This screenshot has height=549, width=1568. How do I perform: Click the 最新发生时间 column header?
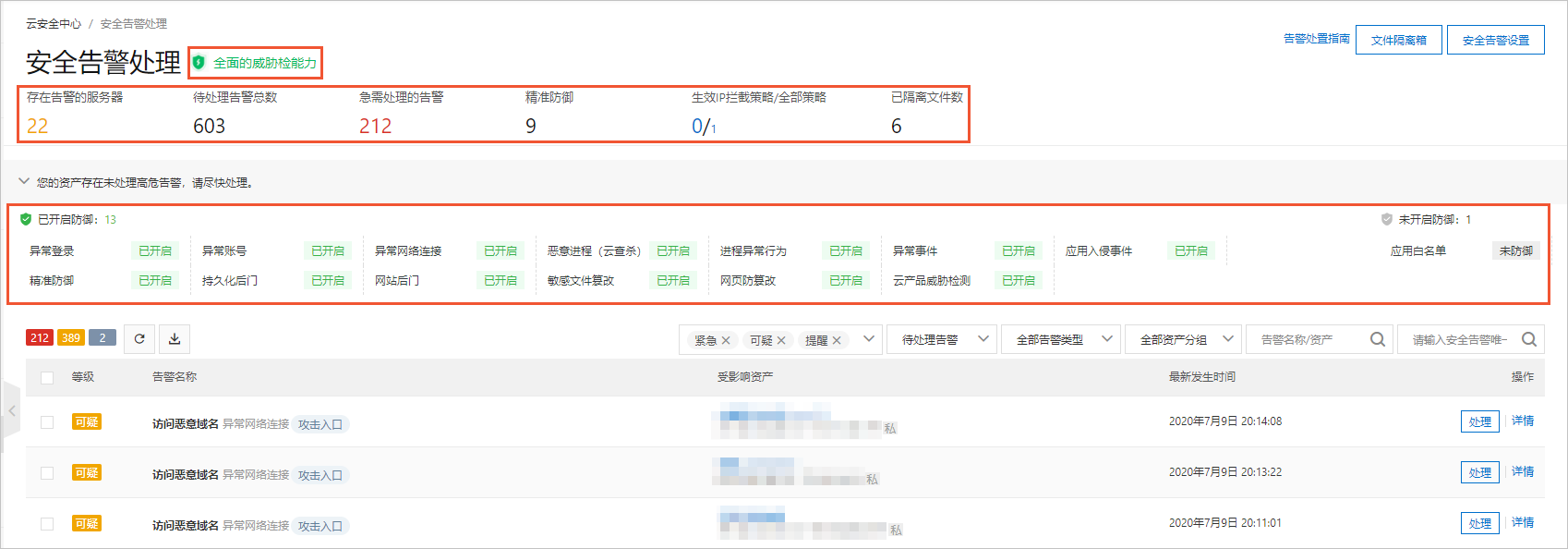pyautogui.click(x=1202, y=377)
